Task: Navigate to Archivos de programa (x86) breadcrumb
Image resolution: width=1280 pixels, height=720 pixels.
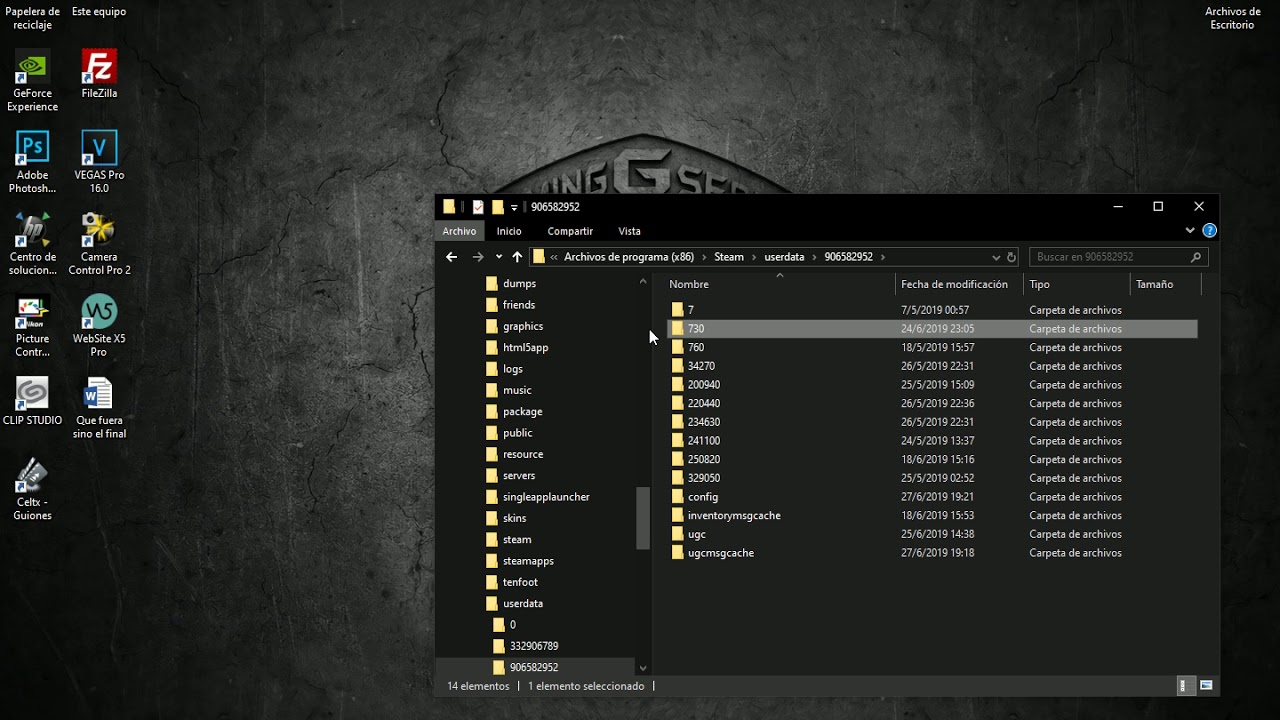Action: click(x=629, y=257)
